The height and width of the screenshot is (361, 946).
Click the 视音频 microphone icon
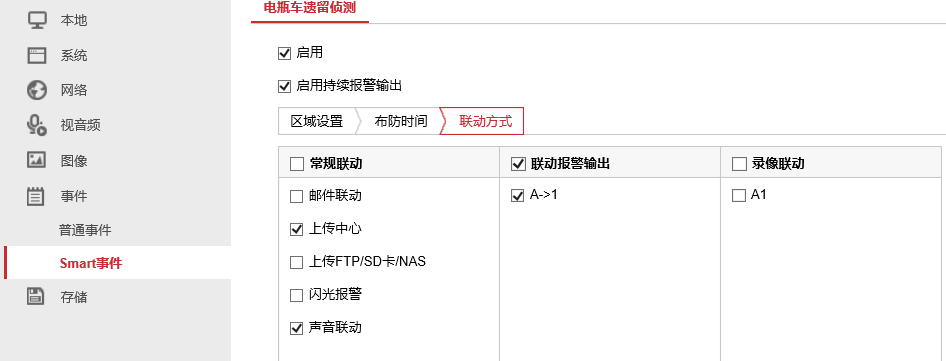[37, 126]
